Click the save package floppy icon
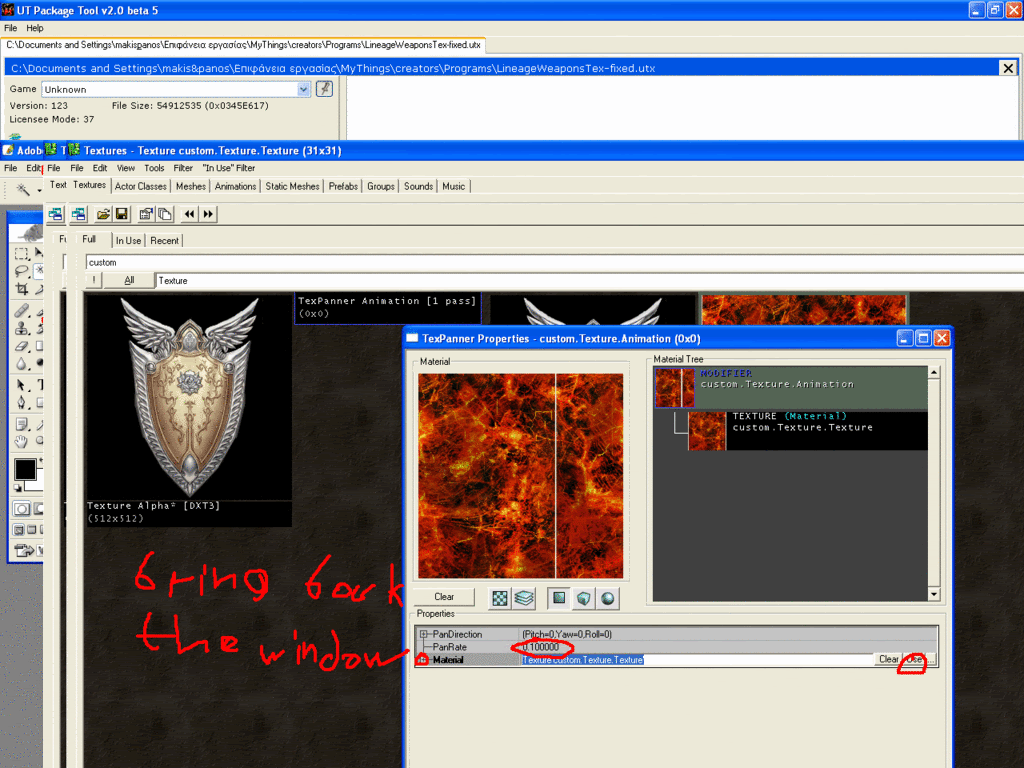 pos(121,214)
